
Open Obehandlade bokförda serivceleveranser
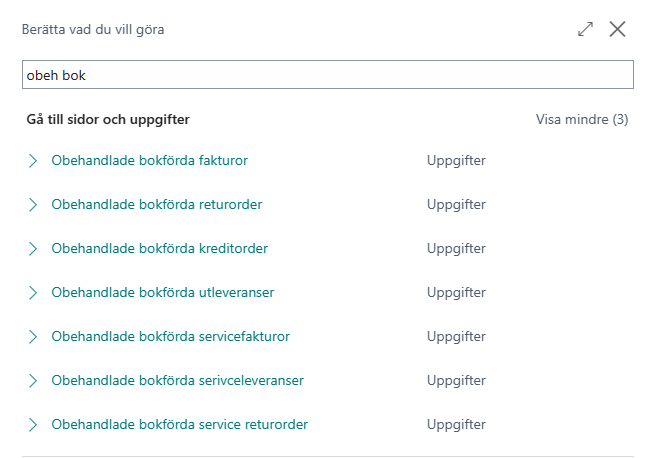[x=178, y=380]
